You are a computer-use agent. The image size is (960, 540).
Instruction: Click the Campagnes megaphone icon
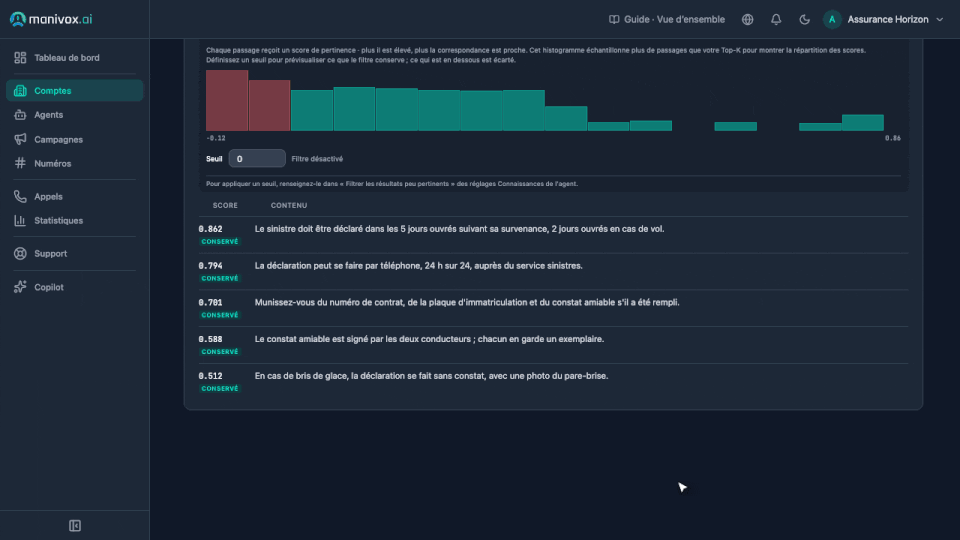click(x=20, y=139)
